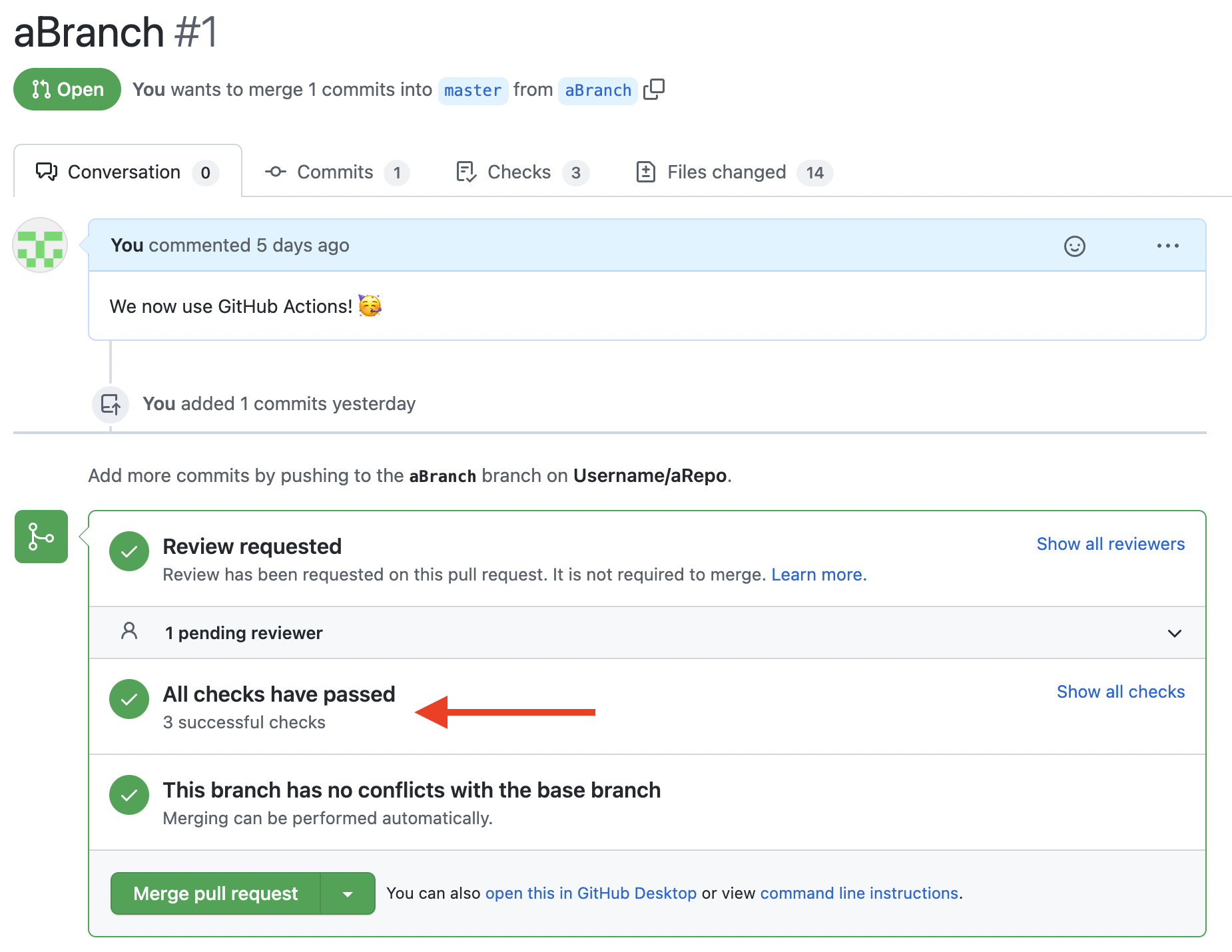
Task: Click the aBranch head branch label
Action: point(598,90)
